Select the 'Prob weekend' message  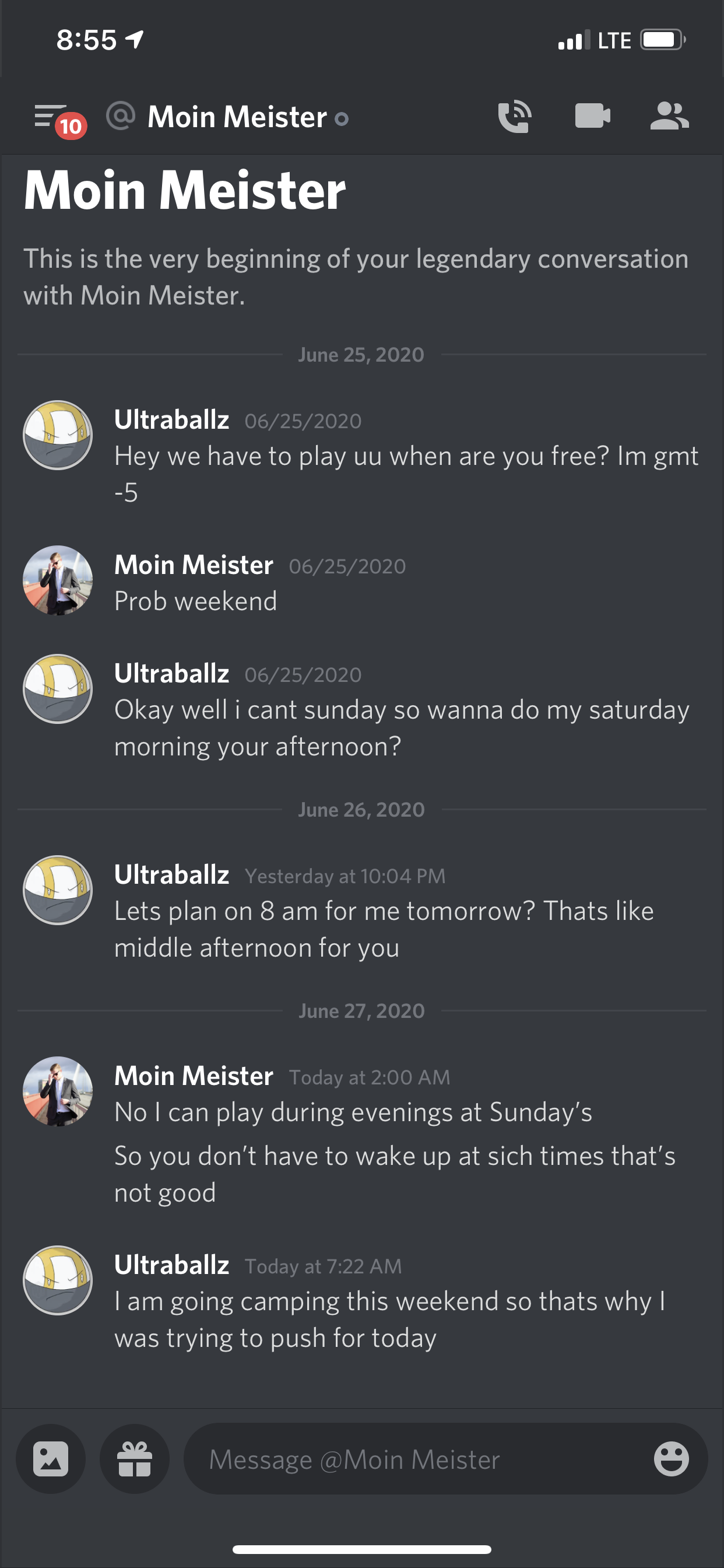(196, 601)
